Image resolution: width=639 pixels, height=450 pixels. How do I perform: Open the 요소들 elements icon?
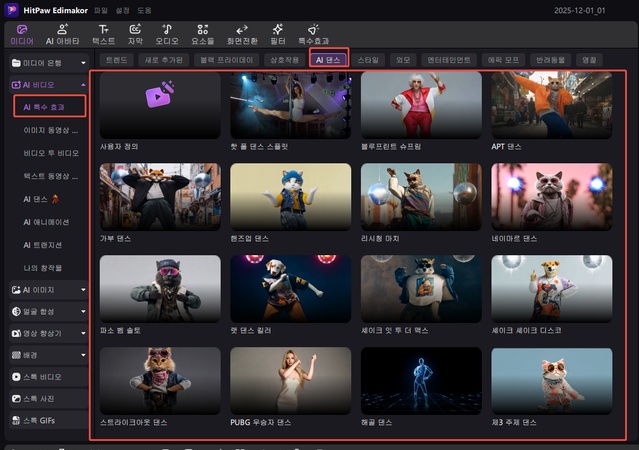click(203, 34)
